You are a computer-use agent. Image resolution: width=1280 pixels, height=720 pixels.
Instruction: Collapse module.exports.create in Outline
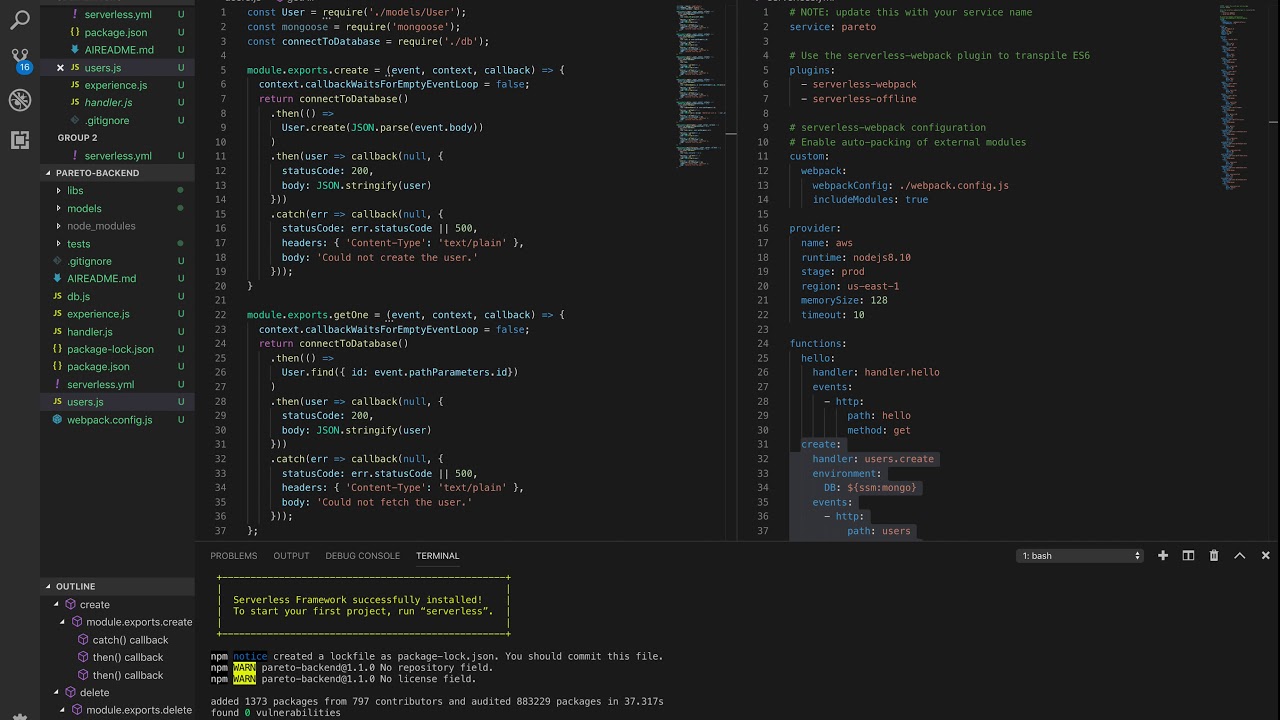pyautogui.click(x=64, y=622)
